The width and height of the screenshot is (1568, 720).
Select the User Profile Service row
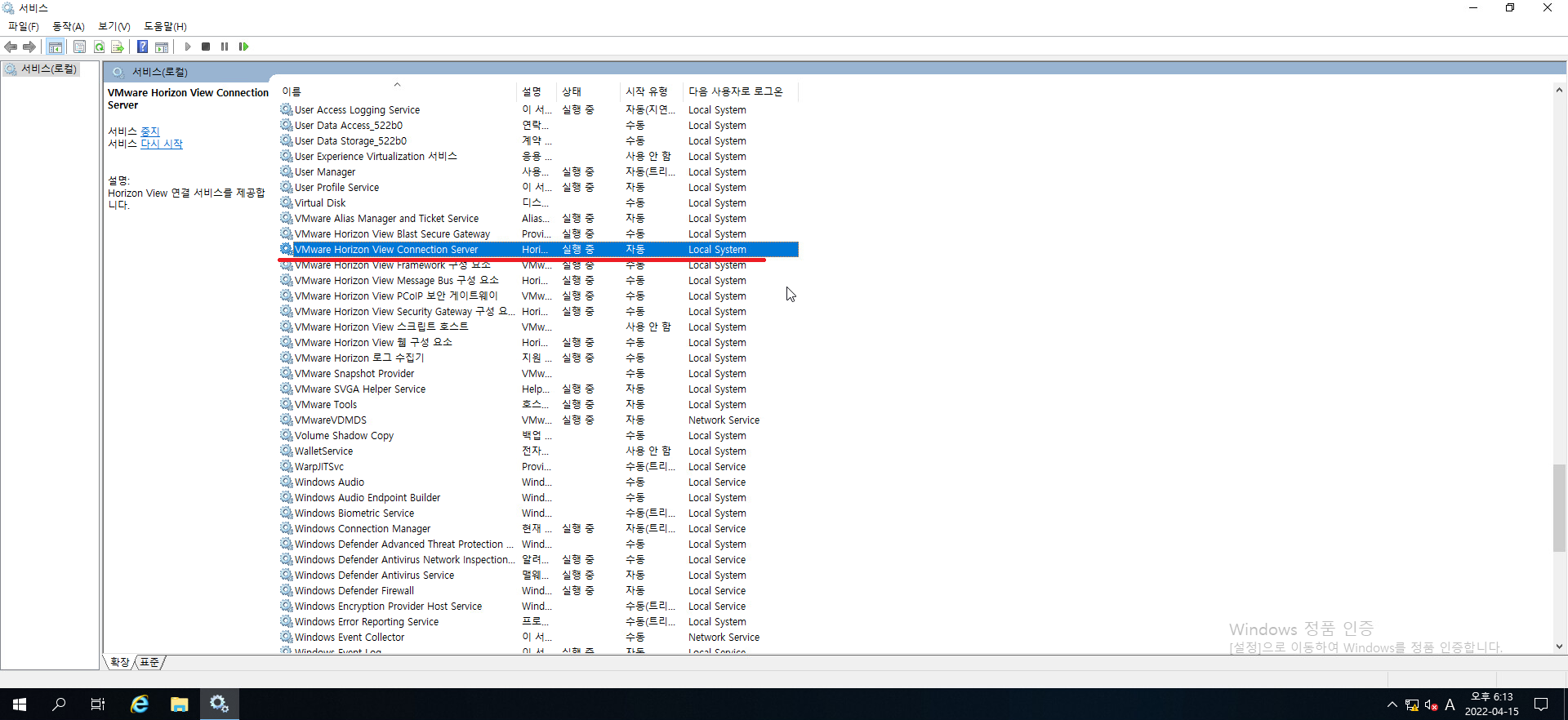point(538,188)
